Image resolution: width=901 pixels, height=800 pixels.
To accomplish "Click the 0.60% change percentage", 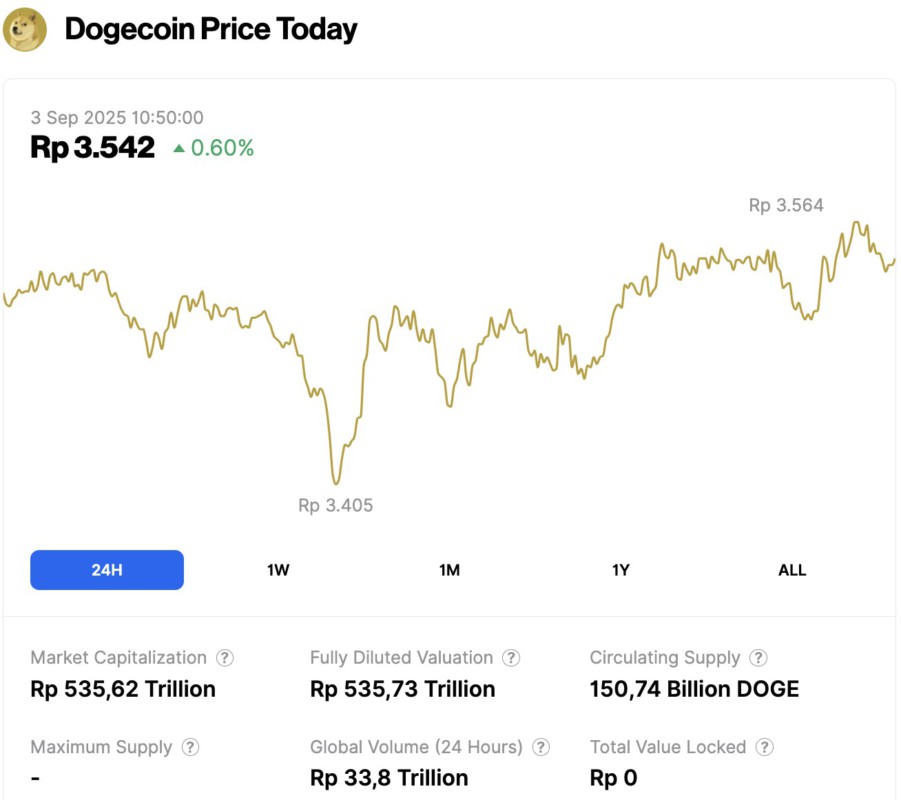I will pos(221,148).
